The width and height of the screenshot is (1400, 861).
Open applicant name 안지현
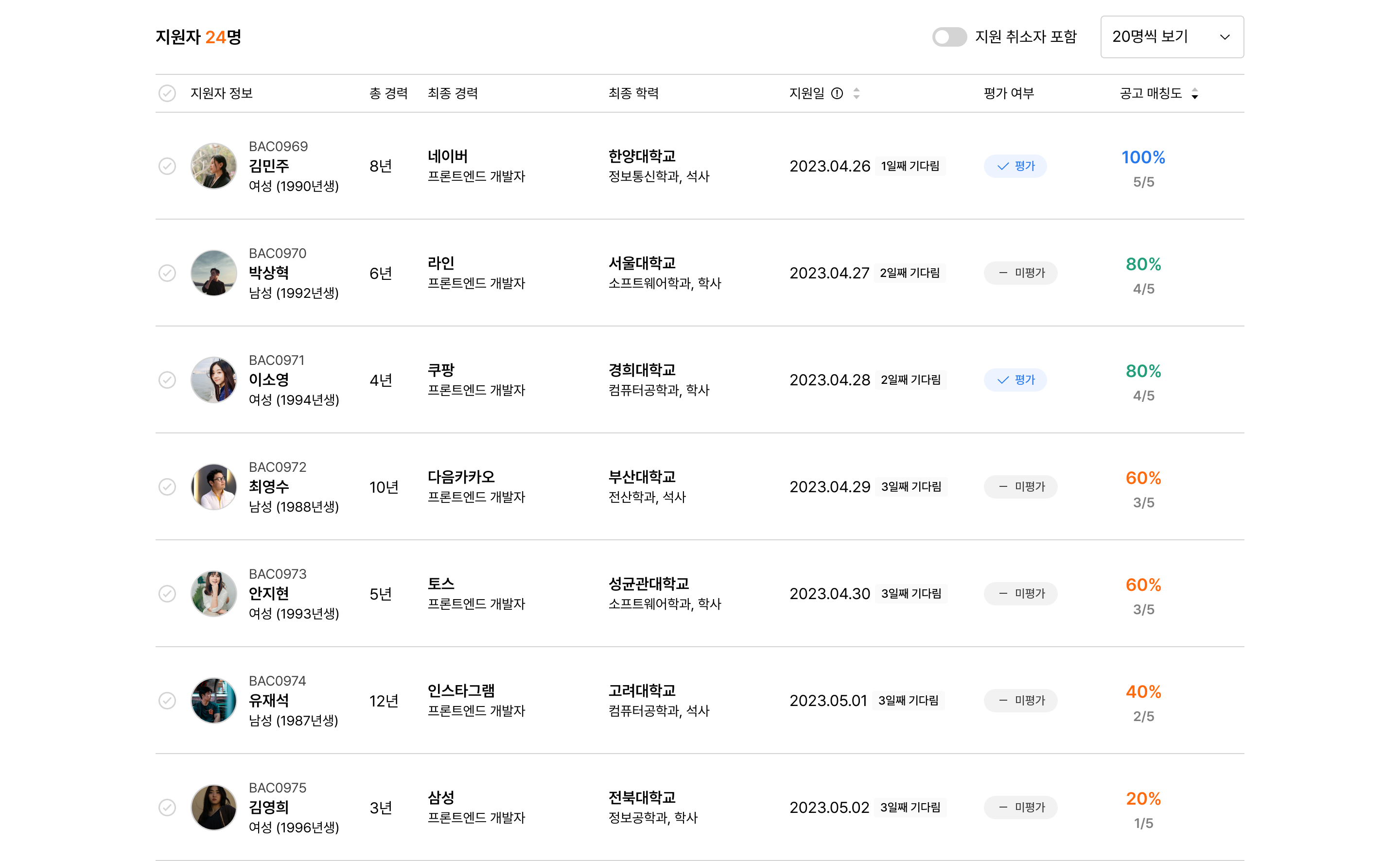pyautogui.click(x=269, y=593)
